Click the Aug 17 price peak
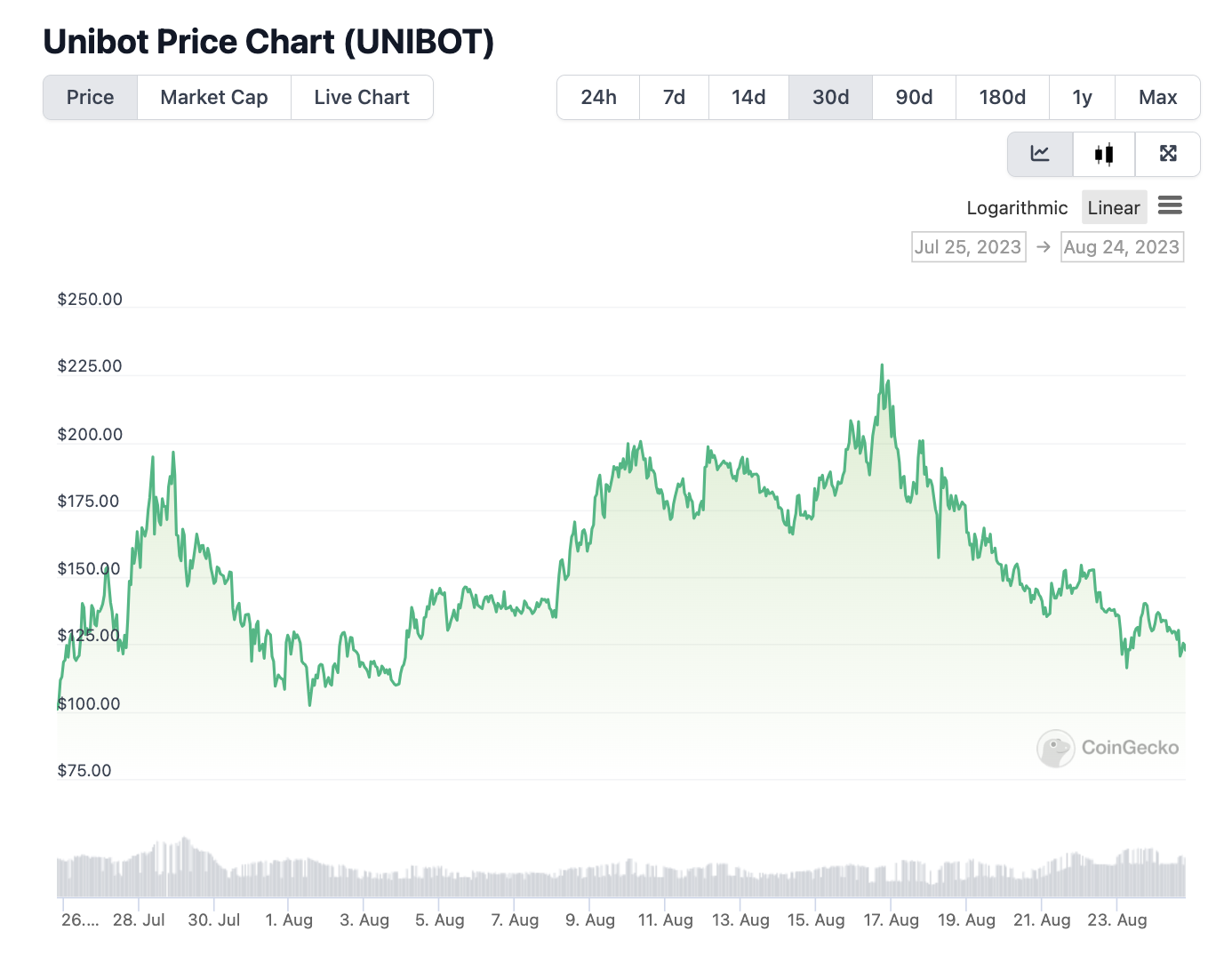The image size is (1232, 955). coord(882,365)
